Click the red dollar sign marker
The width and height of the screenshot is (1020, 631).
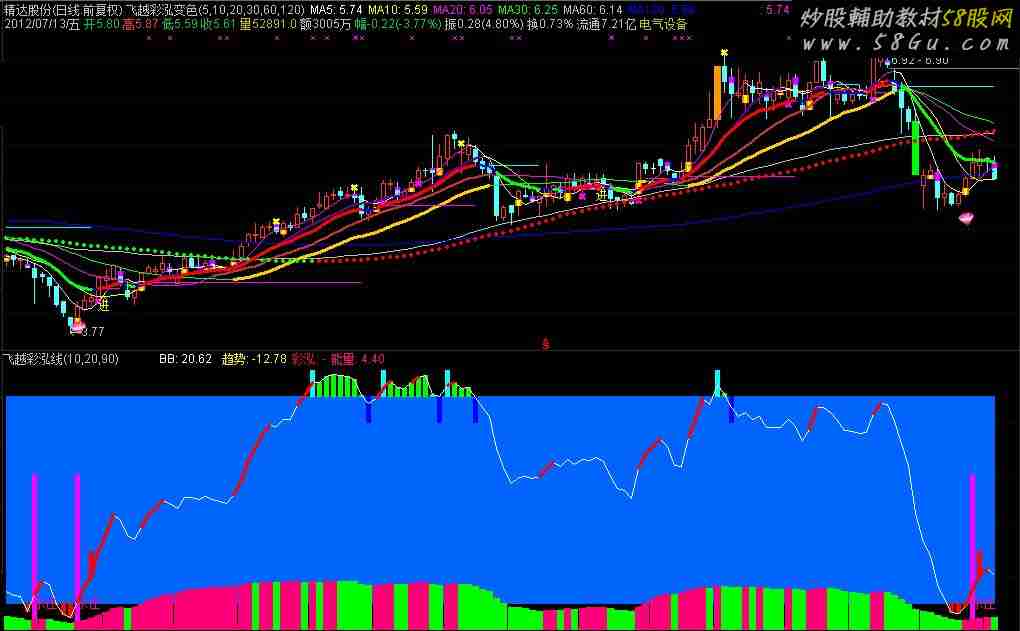(545, 342)
